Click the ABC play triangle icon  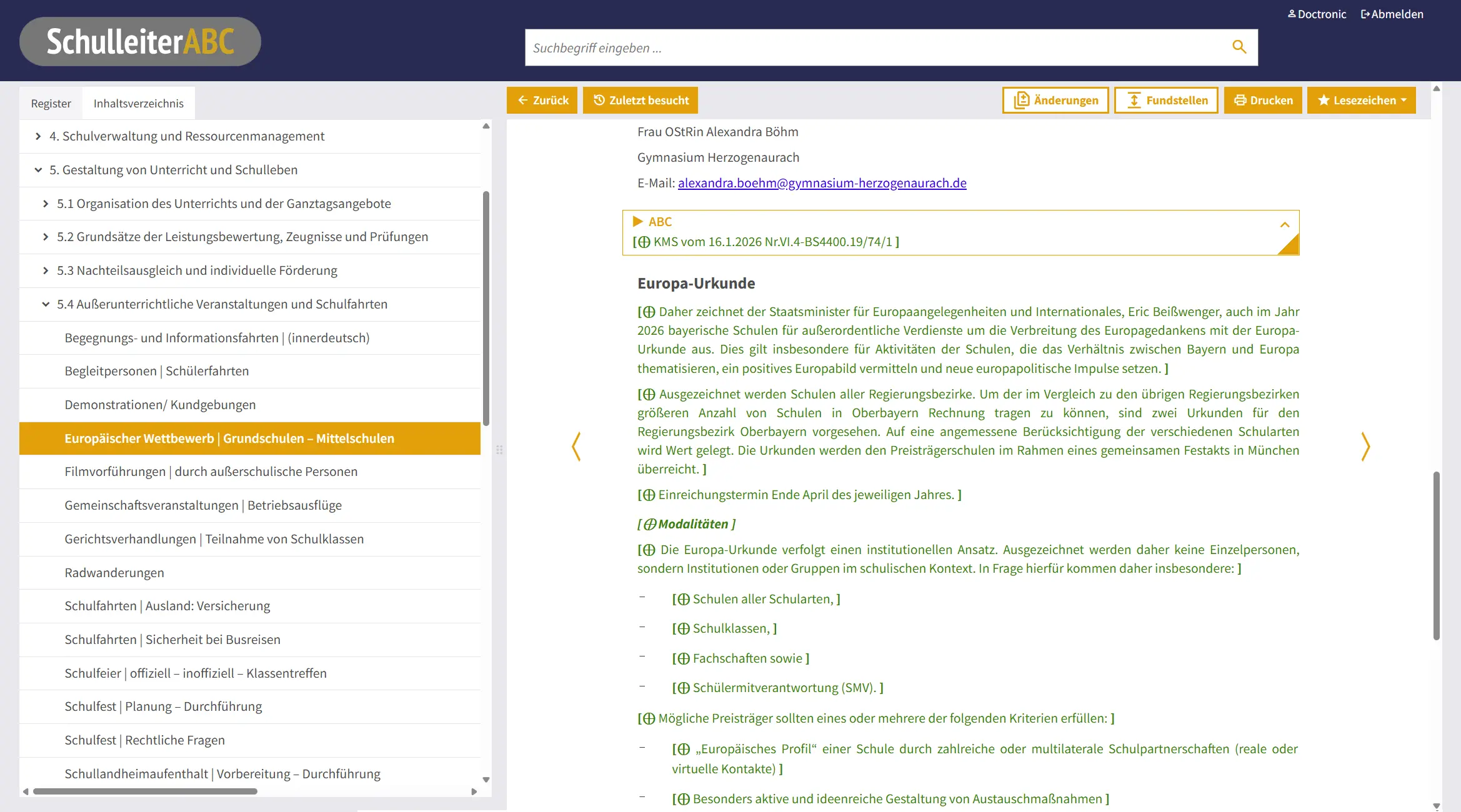[637, 221]
